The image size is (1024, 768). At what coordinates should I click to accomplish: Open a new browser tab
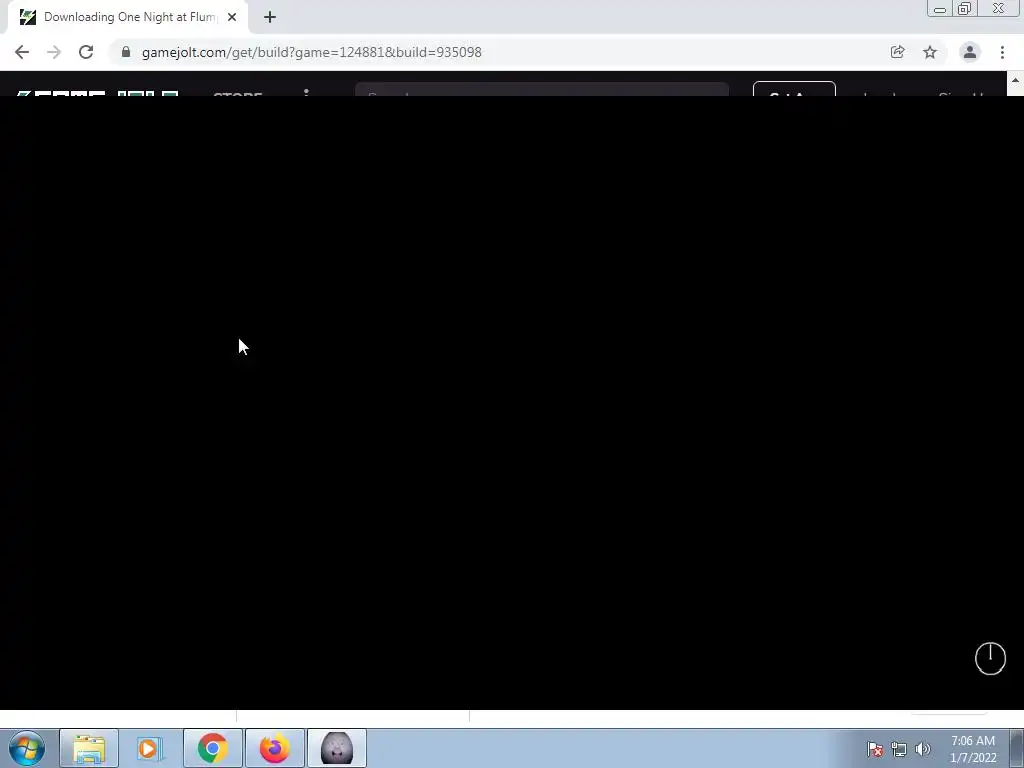[270, 18]
